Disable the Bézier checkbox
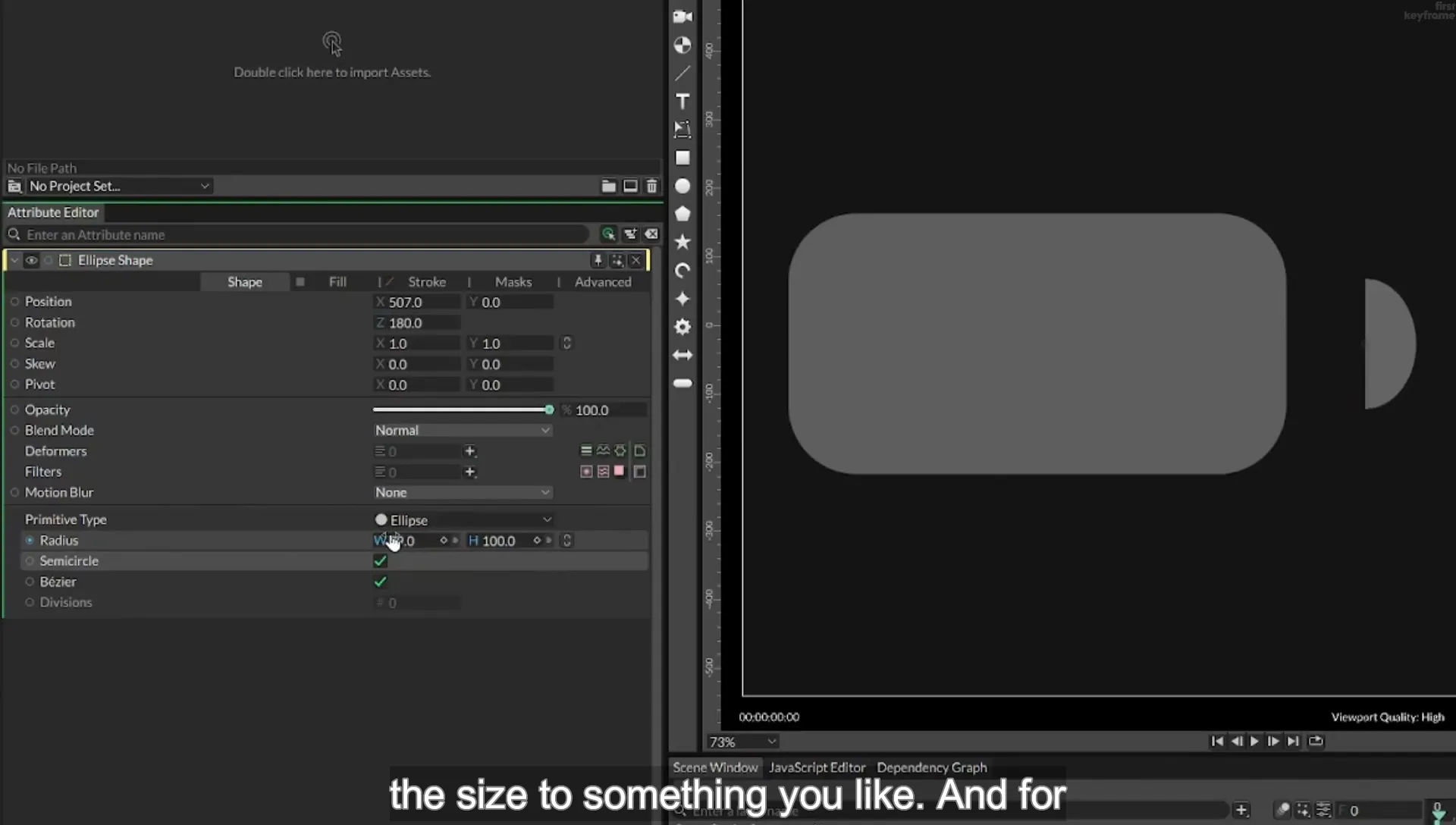1456x825 pixels. pos(381,582)
